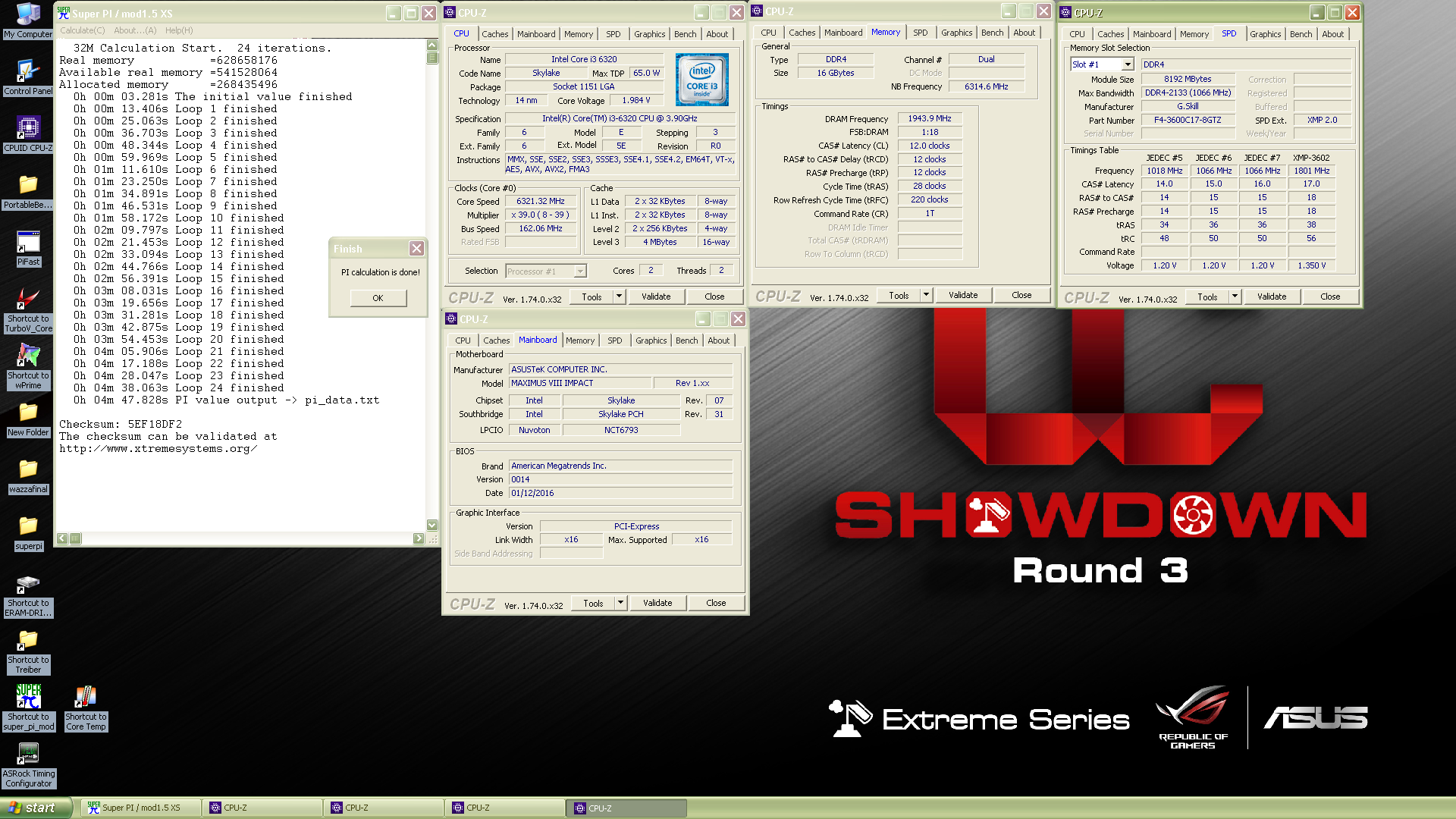Open the About...(A) menu in Super PI
This screenshot has width=1456, height=819.
[135, 30]
